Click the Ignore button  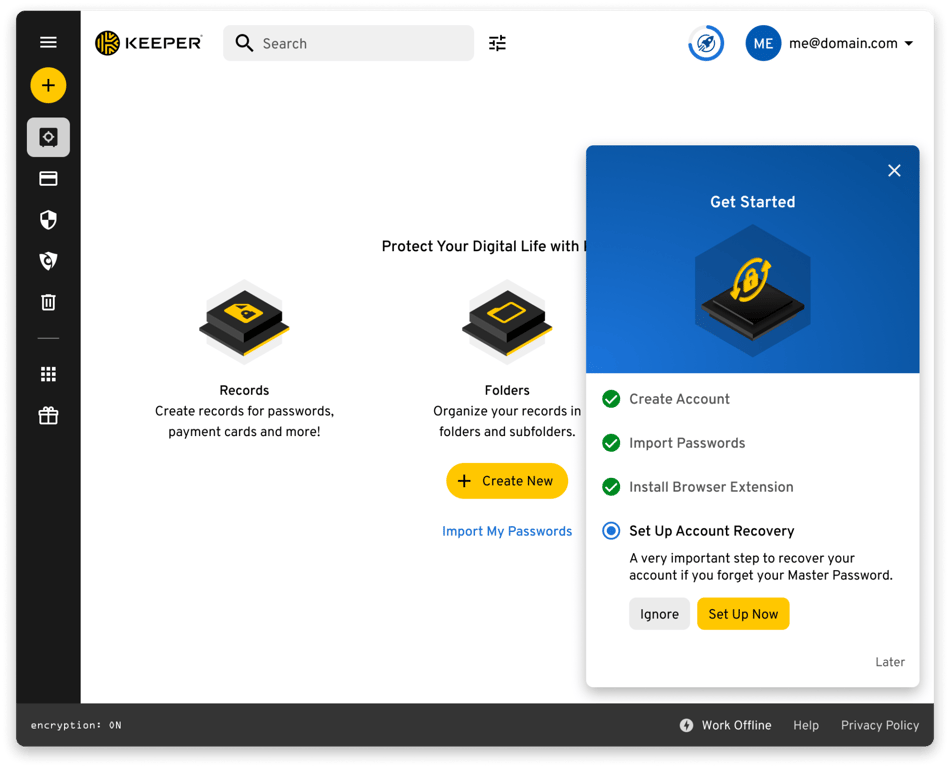tap(659, 614)
